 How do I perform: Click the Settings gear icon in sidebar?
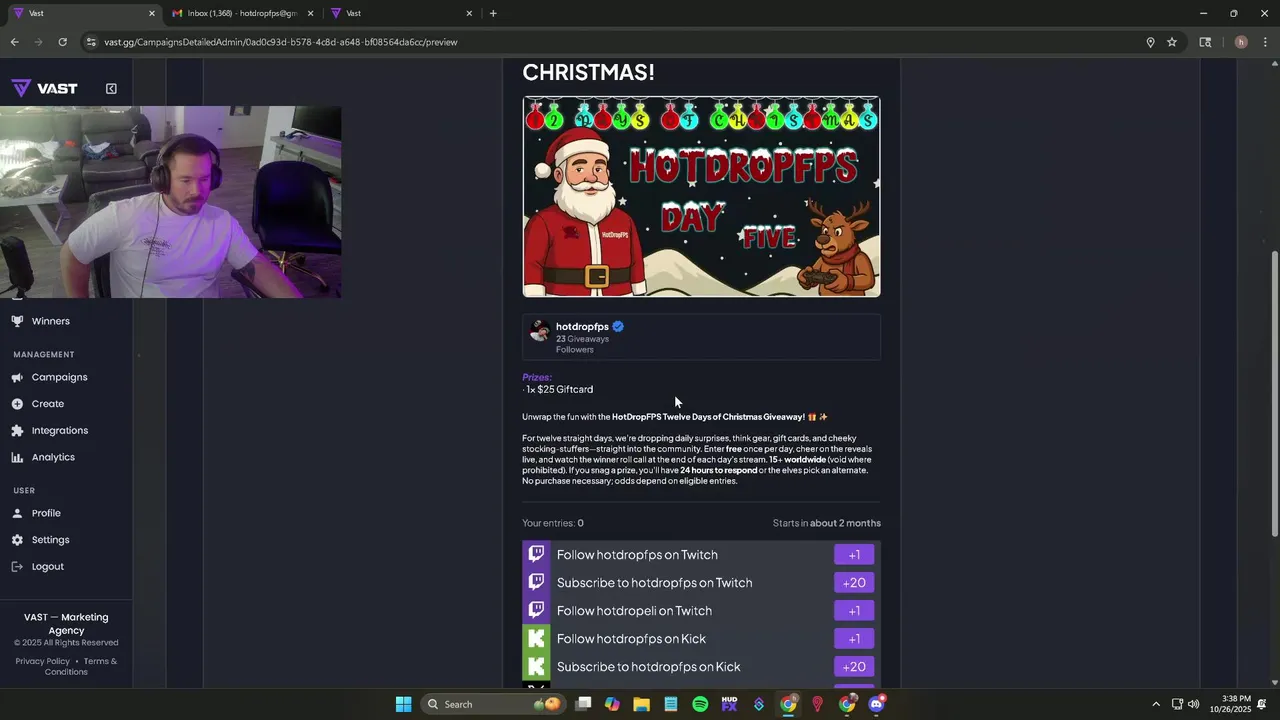click(x=17, y=540)
